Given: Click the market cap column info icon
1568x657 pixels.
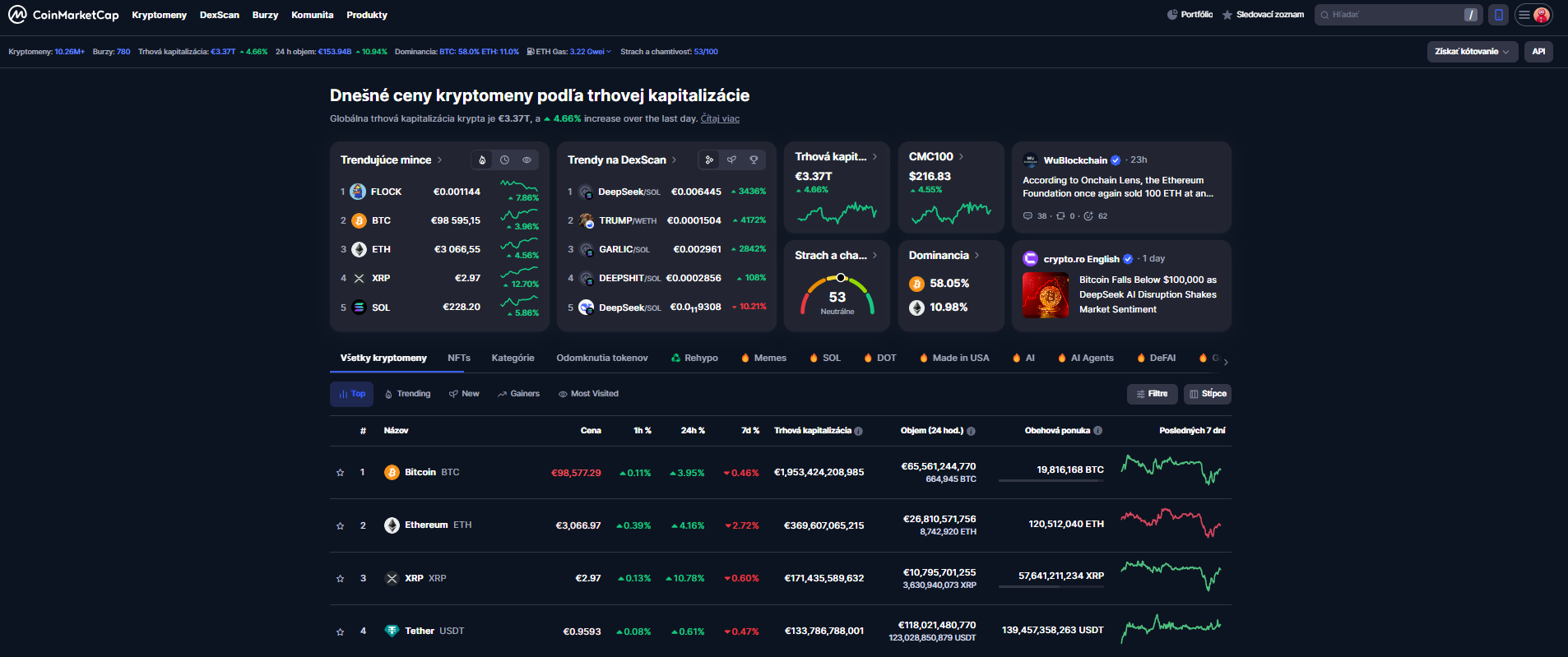Looking at the screenshot, I should (858, 431).
